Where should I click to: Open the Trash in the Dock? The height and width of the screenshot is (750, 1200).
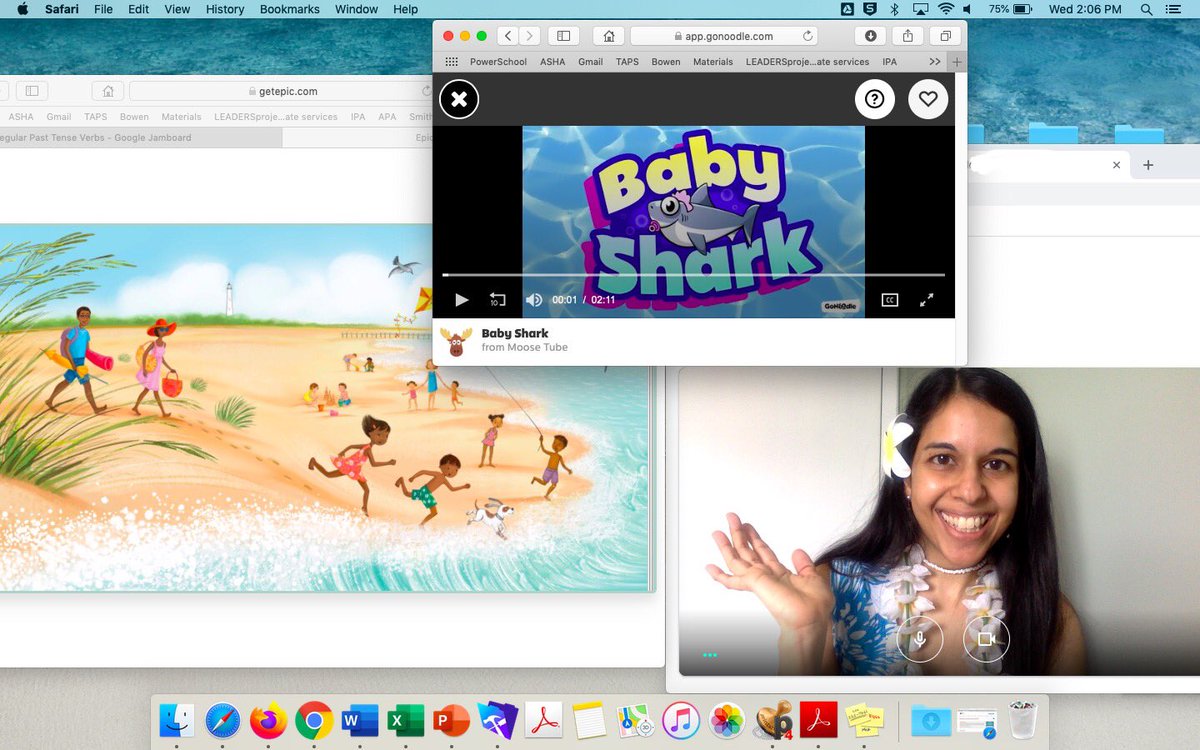(x=1022, y=720)
